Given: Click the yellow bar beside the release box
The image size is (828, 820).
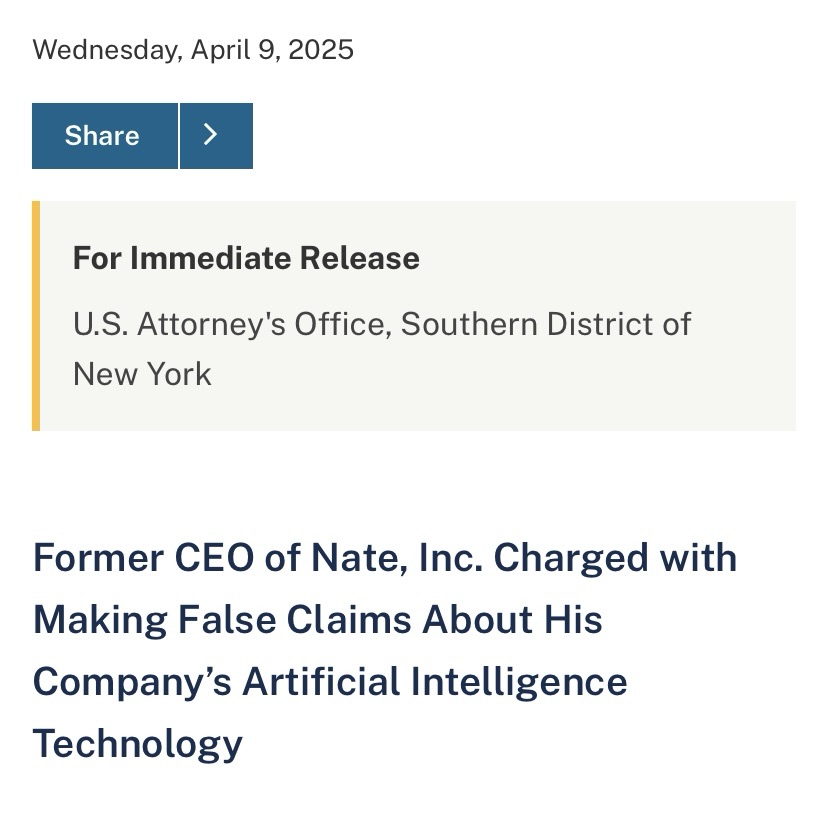Looking at the screenshot, I should tap(36, 316).
